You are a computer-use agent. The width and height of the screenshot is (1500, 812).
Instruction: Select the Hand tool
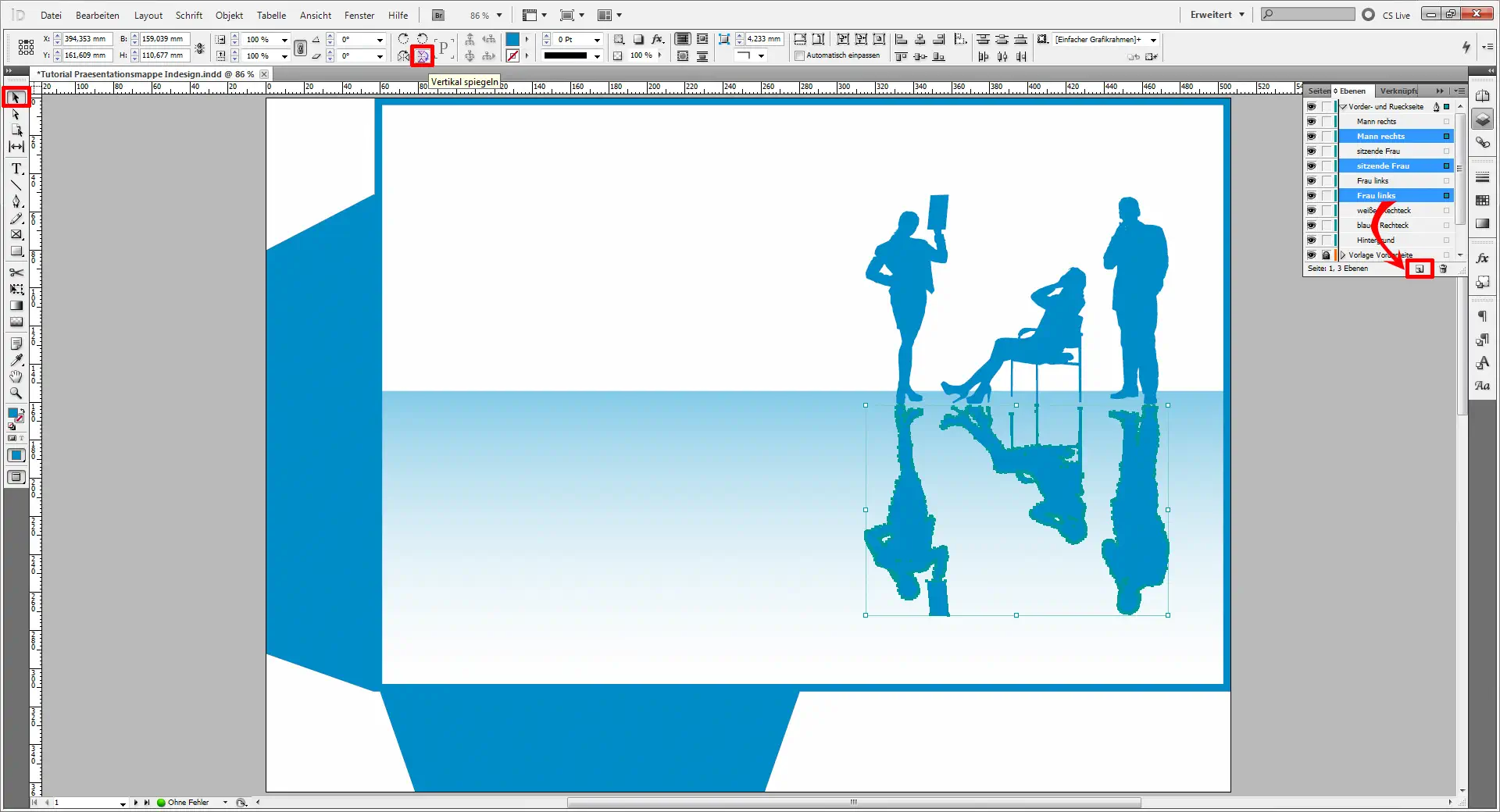coord(16,377)
